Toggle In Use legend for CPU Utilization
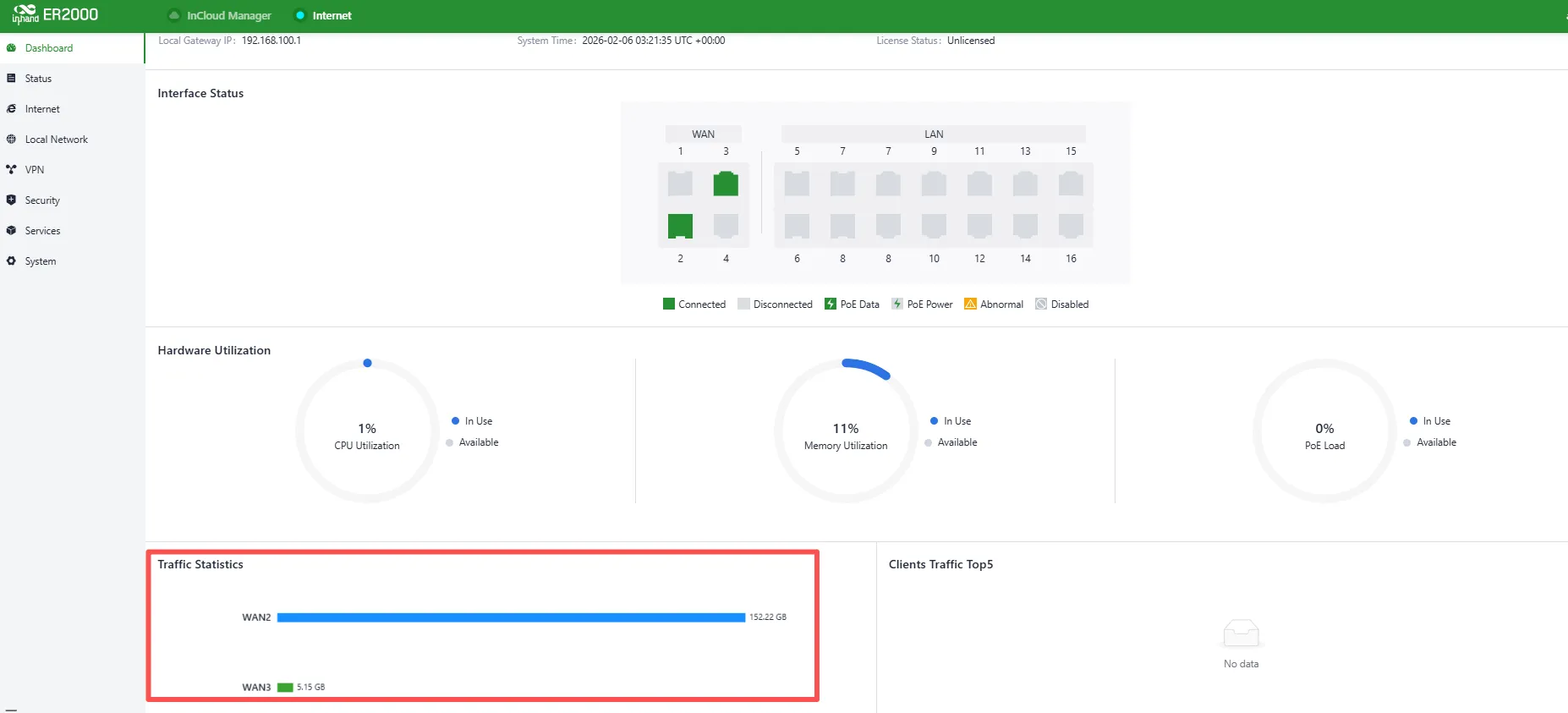This screenshot has width=1568, height=713. [472, 421]
